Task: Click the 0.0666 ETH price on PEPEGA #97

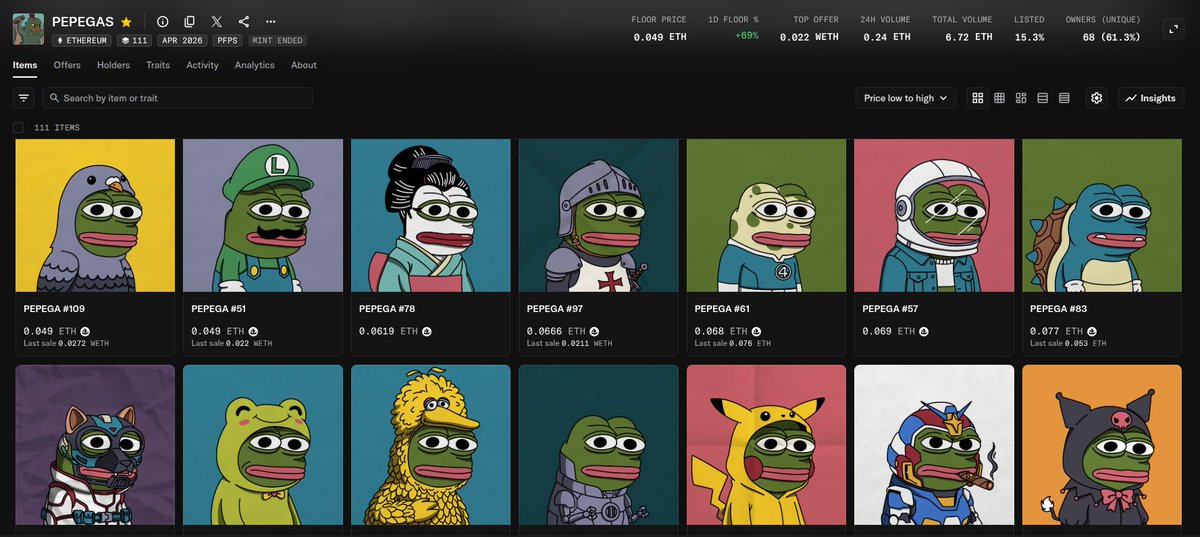Action: [557, 331]
